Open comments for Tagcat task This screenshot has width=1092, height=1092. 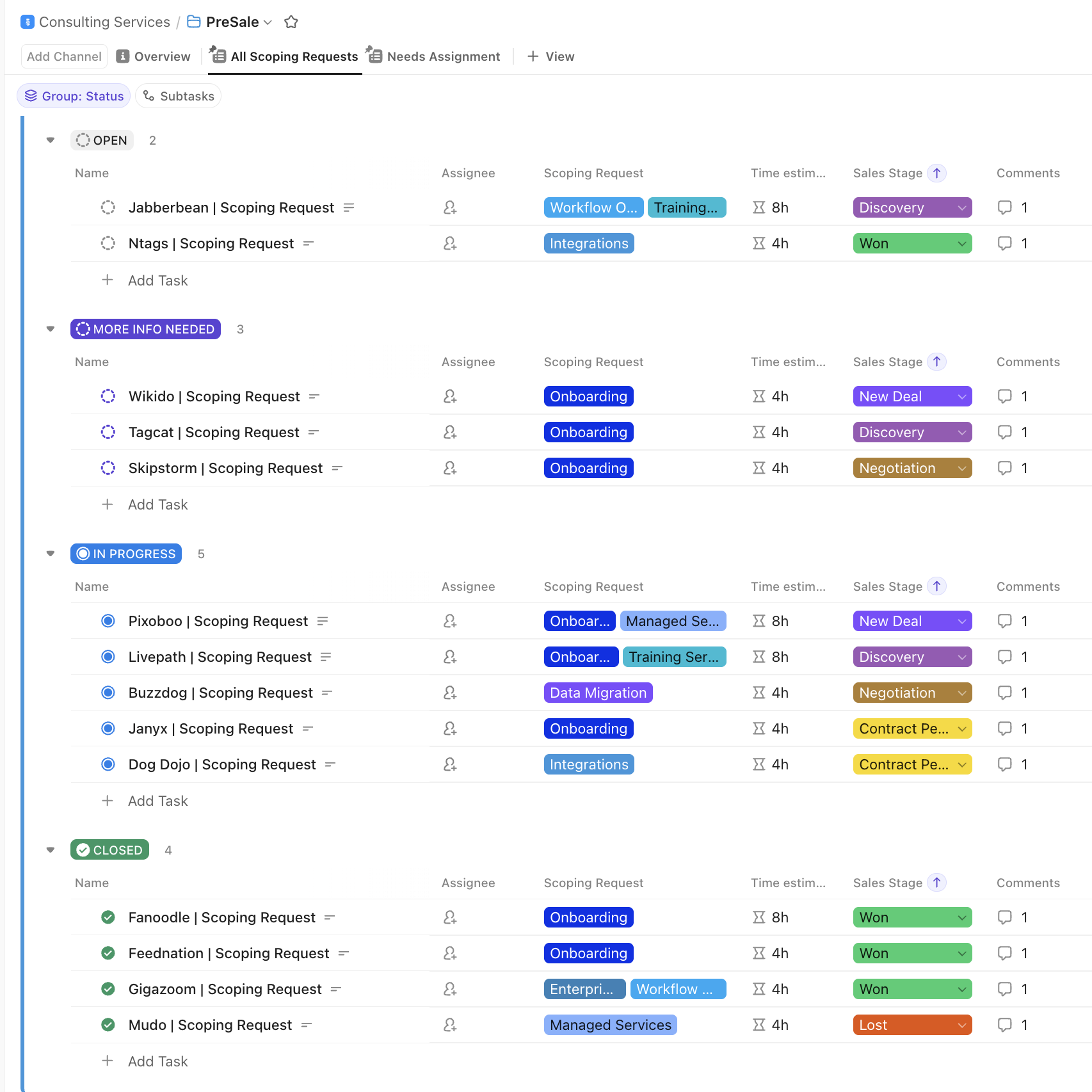click(x=1005, y=432)
